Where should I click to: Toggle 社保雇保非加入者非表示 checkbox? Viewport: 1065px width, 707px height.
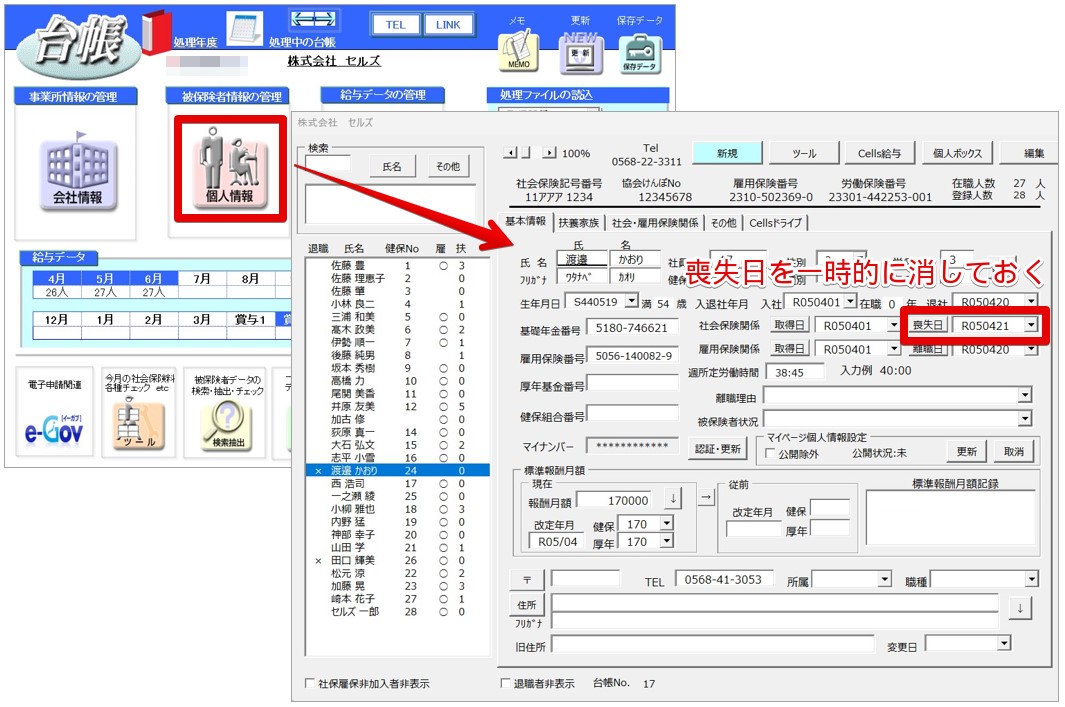310,683
